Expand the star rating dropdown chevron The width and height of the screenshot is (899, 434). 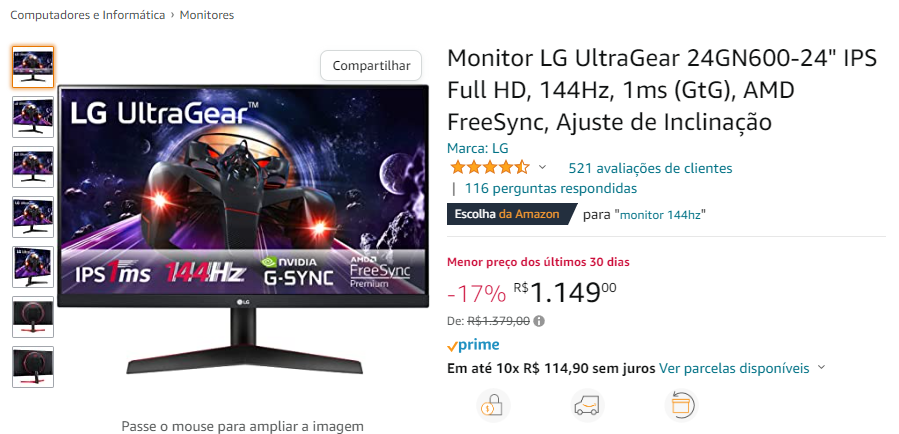tap(542, 167)
